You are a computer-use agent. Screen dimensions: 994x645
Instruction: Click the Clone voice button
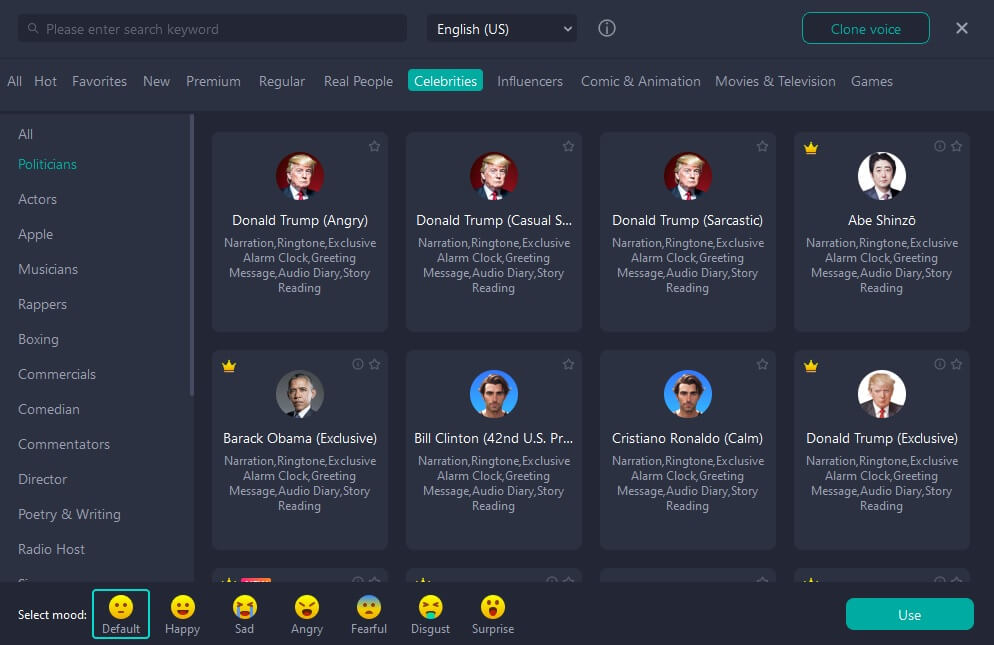coord(865,29)
